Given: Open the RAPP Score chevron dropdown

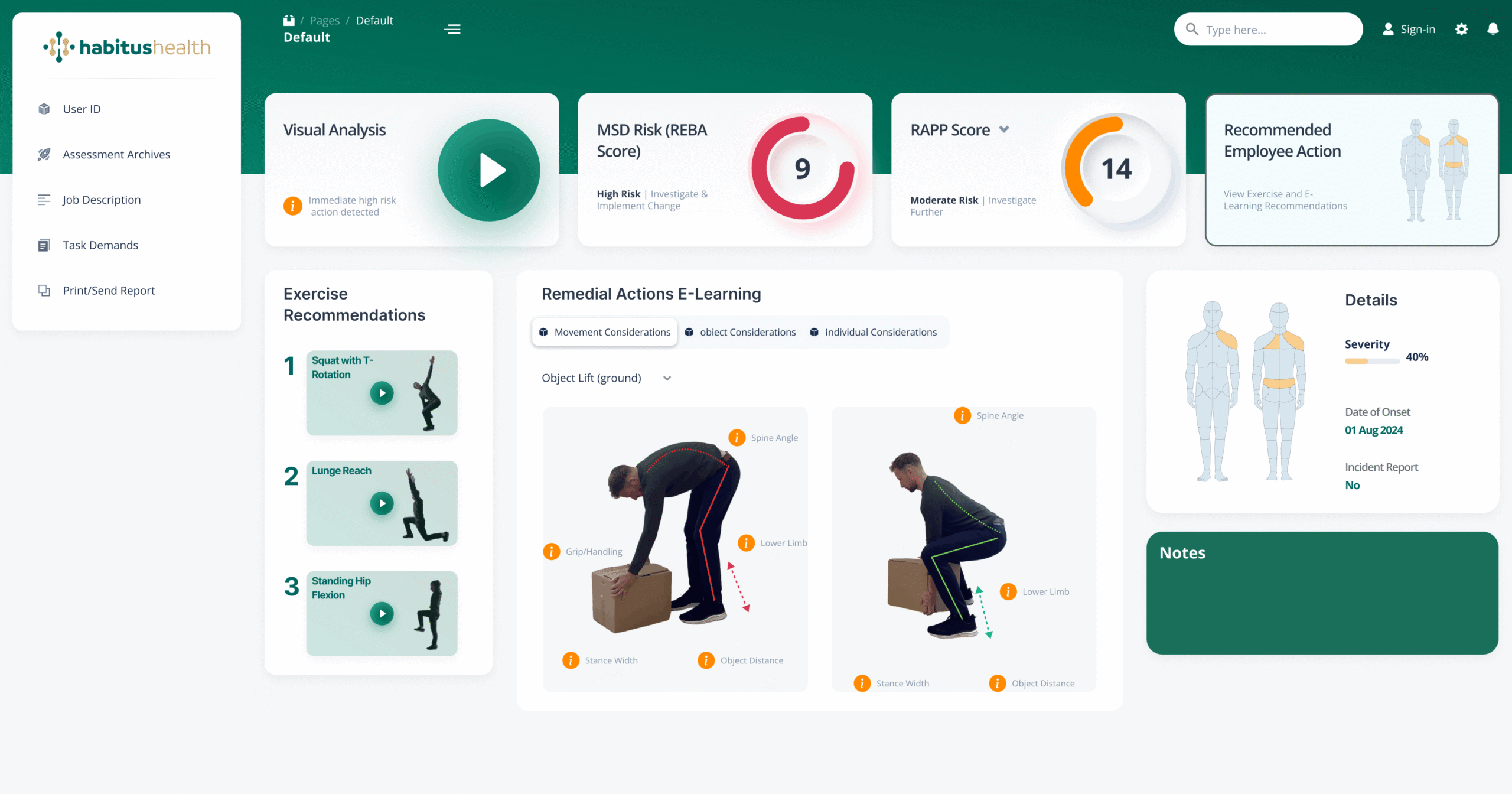Looking at the screenshot, I should coord(1004,129).
